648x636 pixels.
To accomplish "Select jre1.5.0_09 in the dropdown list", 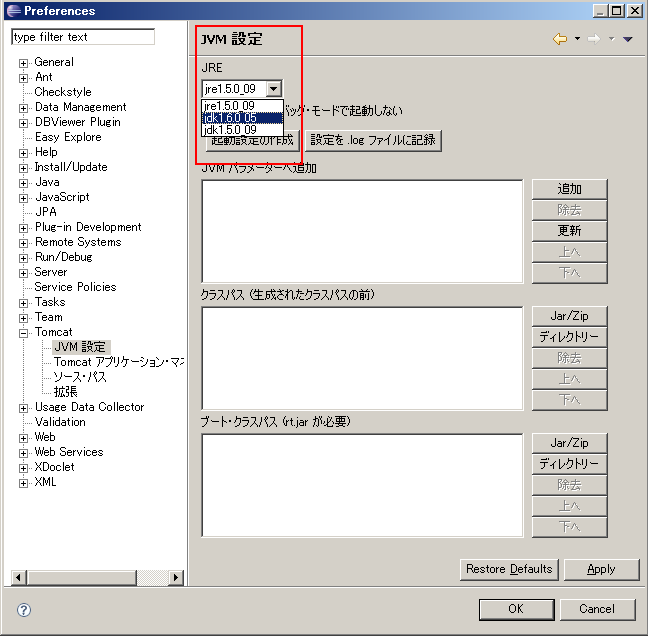I will pyautogui.click(x=242, y=106).
